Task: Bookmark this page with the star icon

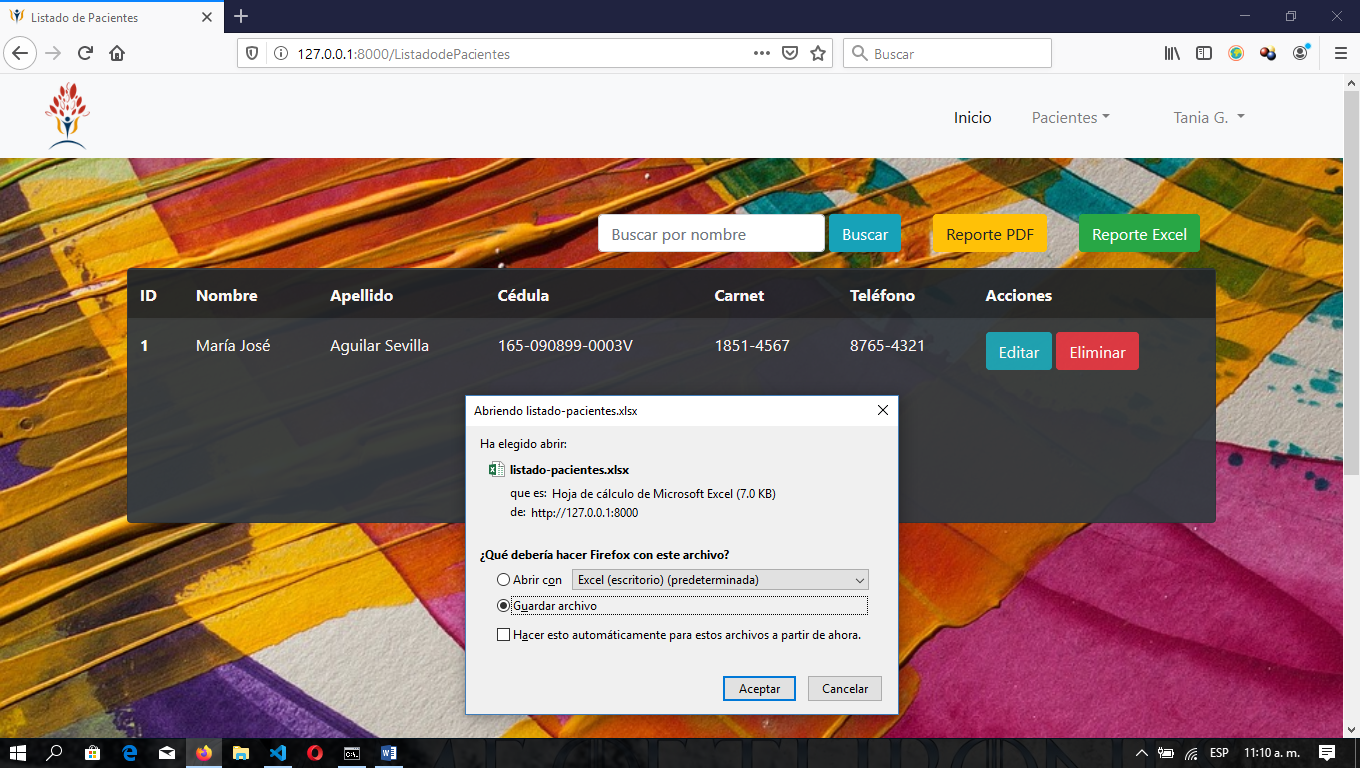Action: tap(818, 53)
